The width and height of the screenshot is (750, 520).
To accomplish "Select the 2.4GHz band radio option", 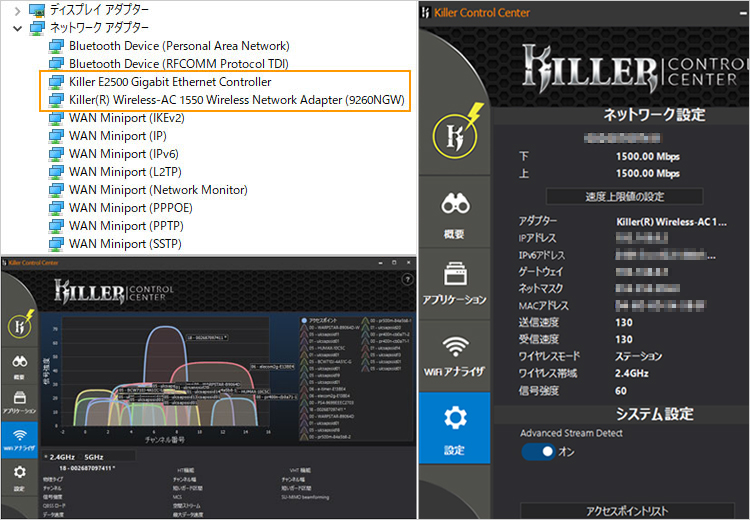I will 60,457.
